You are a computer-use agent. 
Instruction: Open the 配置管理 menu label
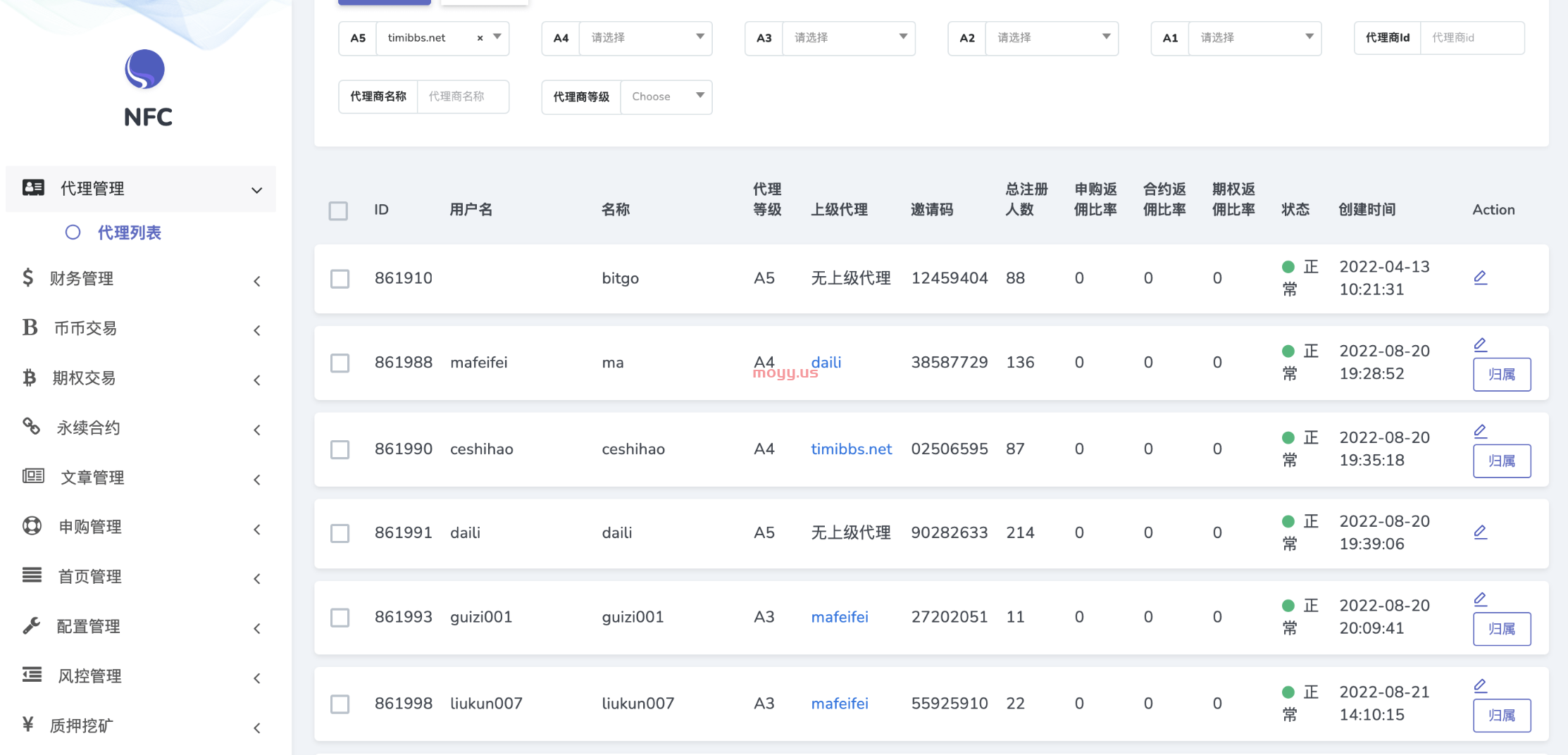[x=89, y=626]
